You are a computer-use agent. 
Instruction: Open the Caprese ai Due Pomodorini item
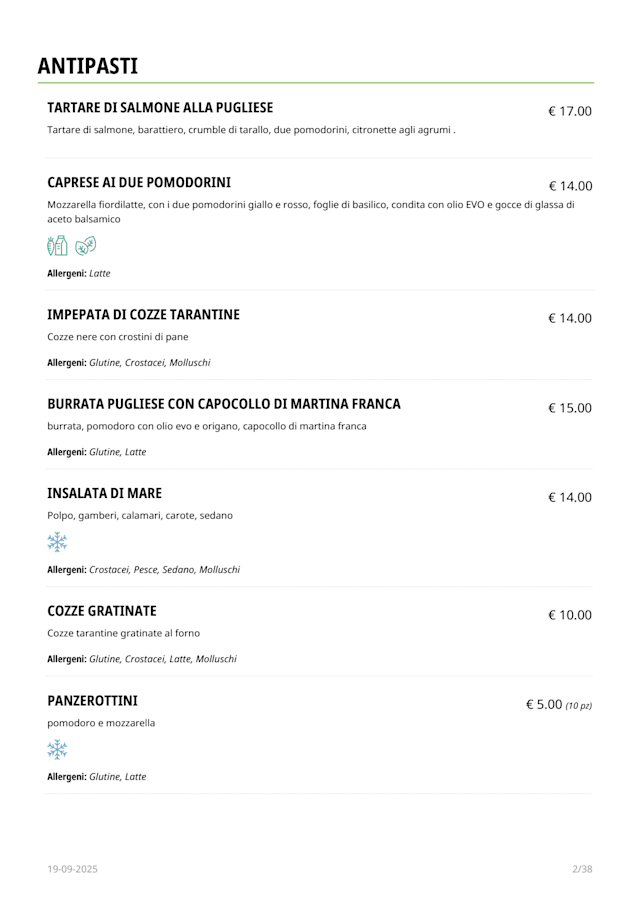coord(139,183)
